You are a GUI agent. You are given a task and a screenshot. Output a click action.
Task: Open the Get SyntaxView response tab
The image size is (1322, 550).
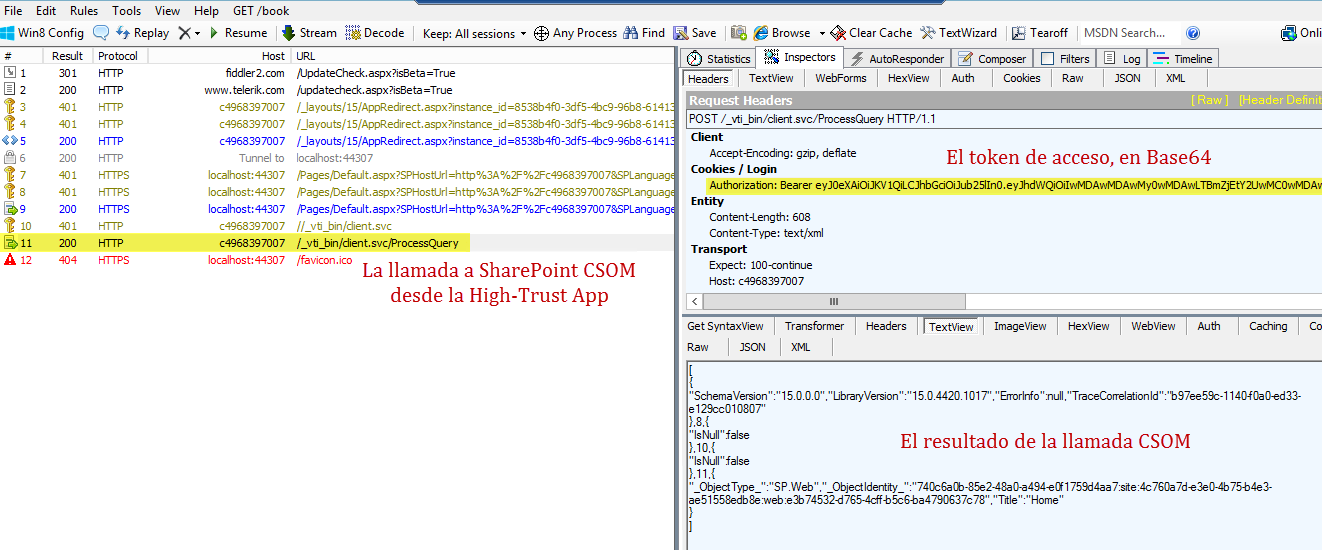(x=725, y=326)
